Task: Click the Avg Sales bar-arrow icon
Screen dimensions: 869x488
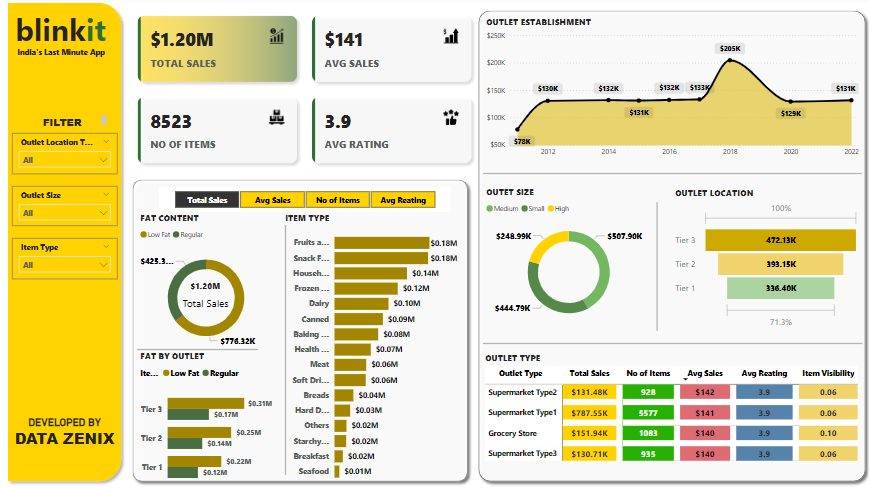Action: tap(451, 36)
